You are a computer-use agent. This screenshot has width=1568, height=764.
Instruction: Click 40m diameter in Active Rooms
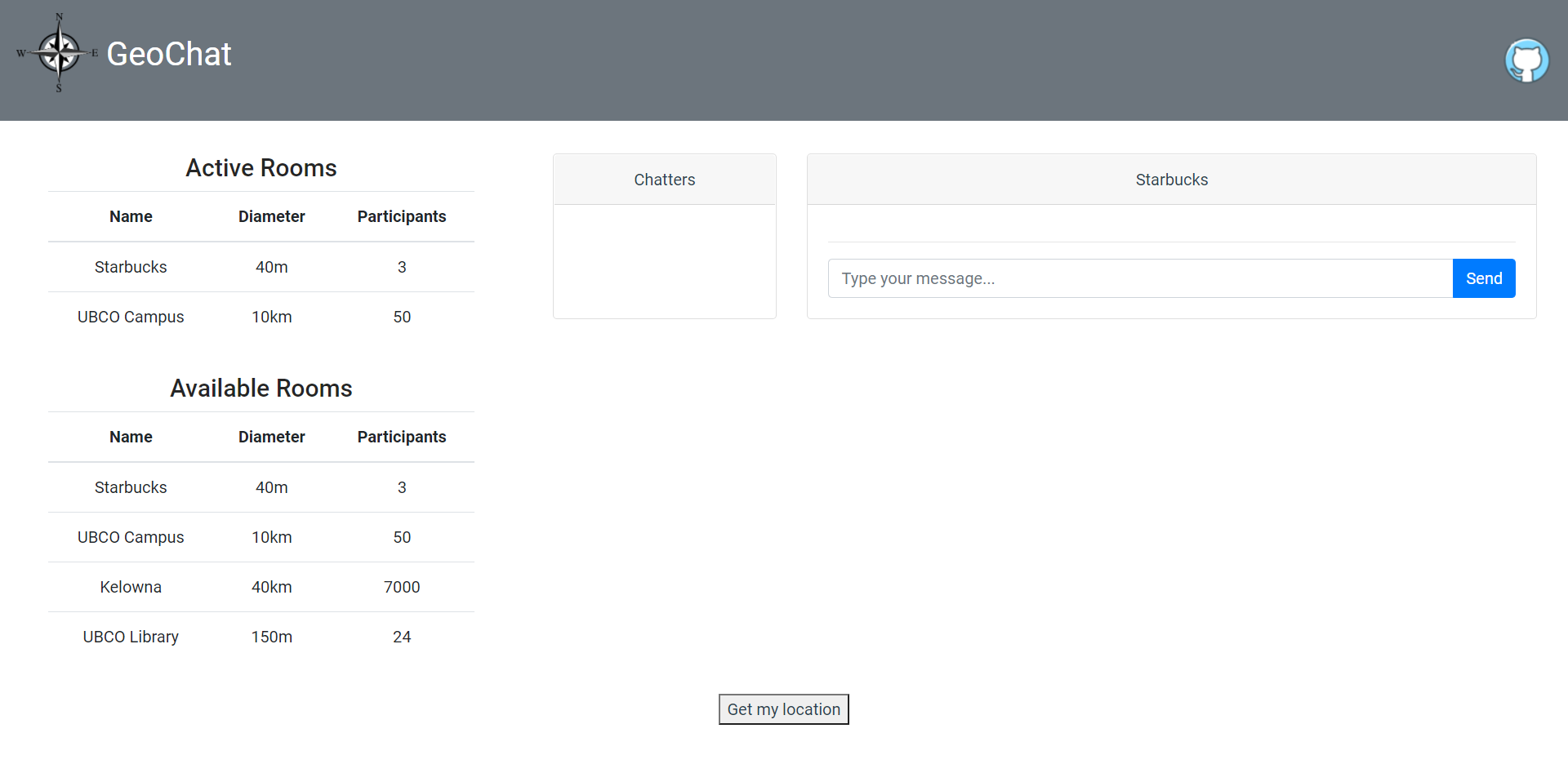pyautogui.click(x=272, y=267)
